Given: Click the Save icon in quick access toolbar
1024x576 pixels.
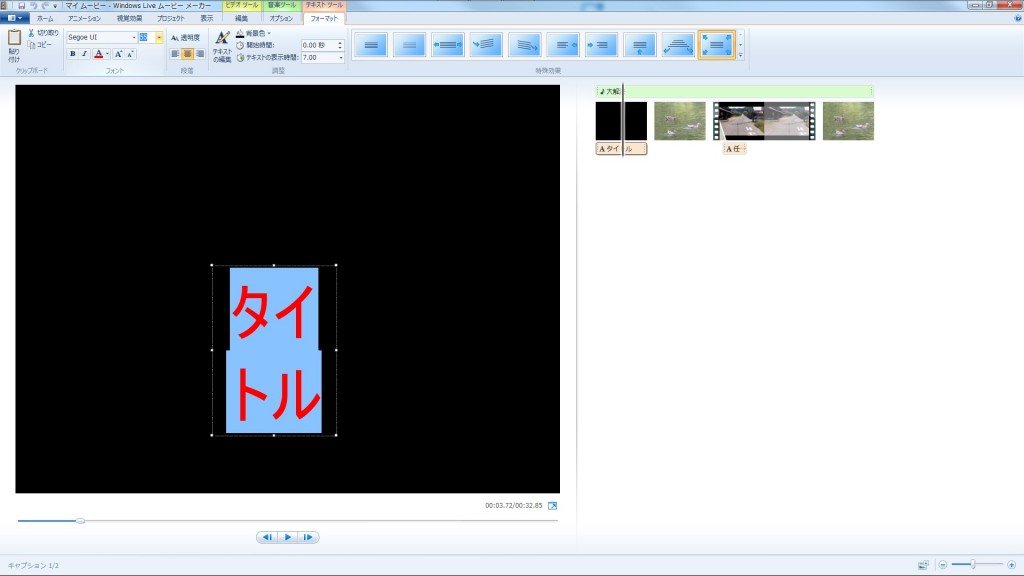Looking at the screenshot, I should 22,5.
